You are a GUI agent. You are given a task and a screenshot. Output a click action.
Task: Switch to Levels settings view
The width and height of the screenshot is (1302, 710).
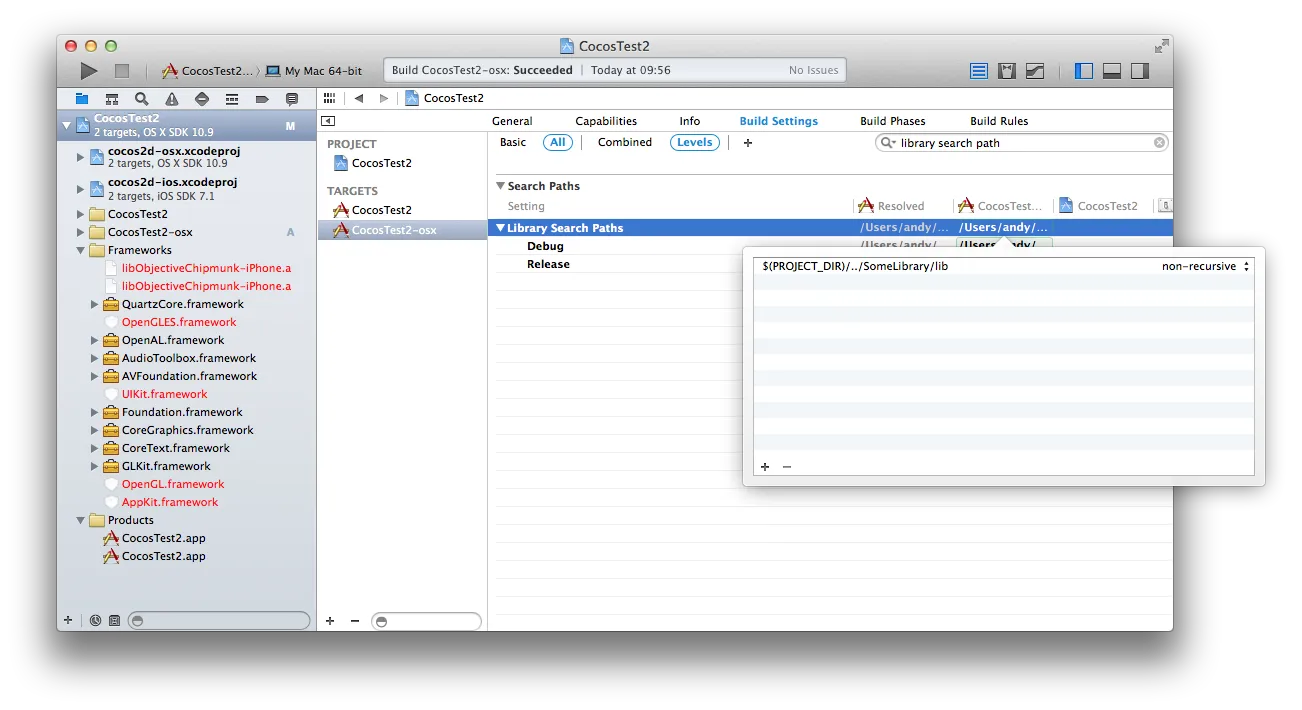[x=695, y=142]
